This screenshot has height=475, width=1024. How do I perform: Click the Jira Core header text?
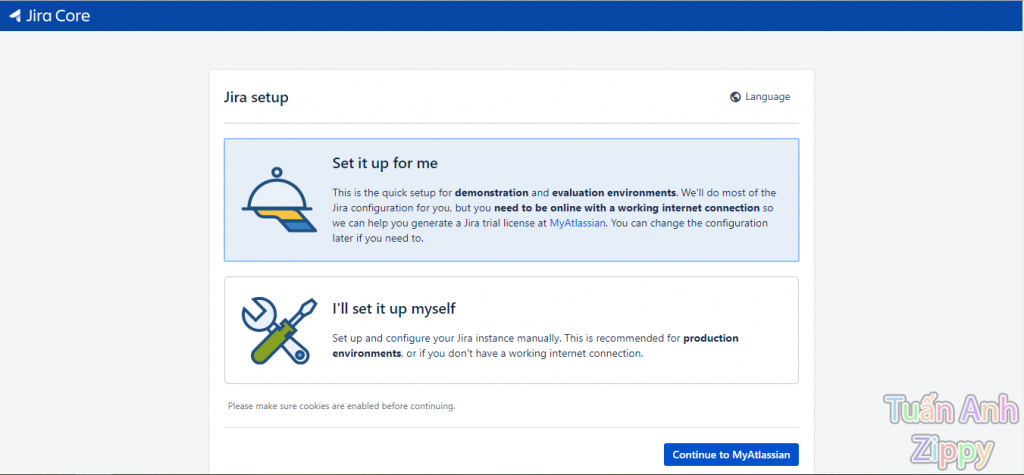tap(58, 15)
